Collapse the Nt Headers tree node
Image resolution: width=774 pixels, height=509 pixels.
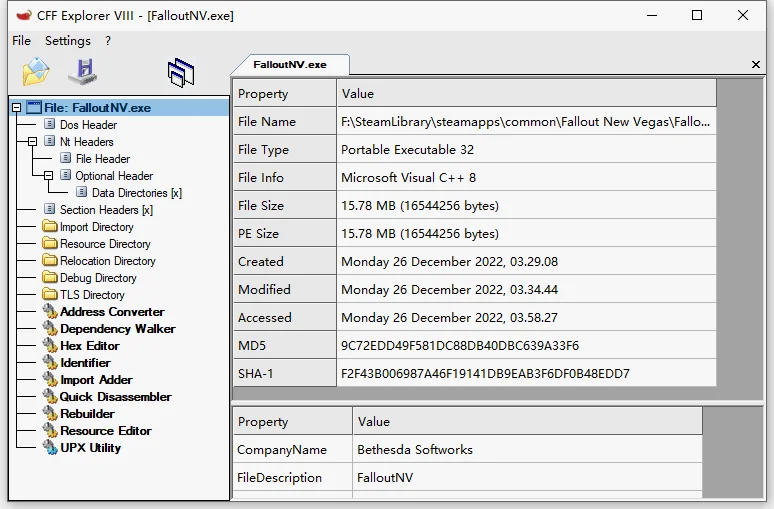click(33, 142)
